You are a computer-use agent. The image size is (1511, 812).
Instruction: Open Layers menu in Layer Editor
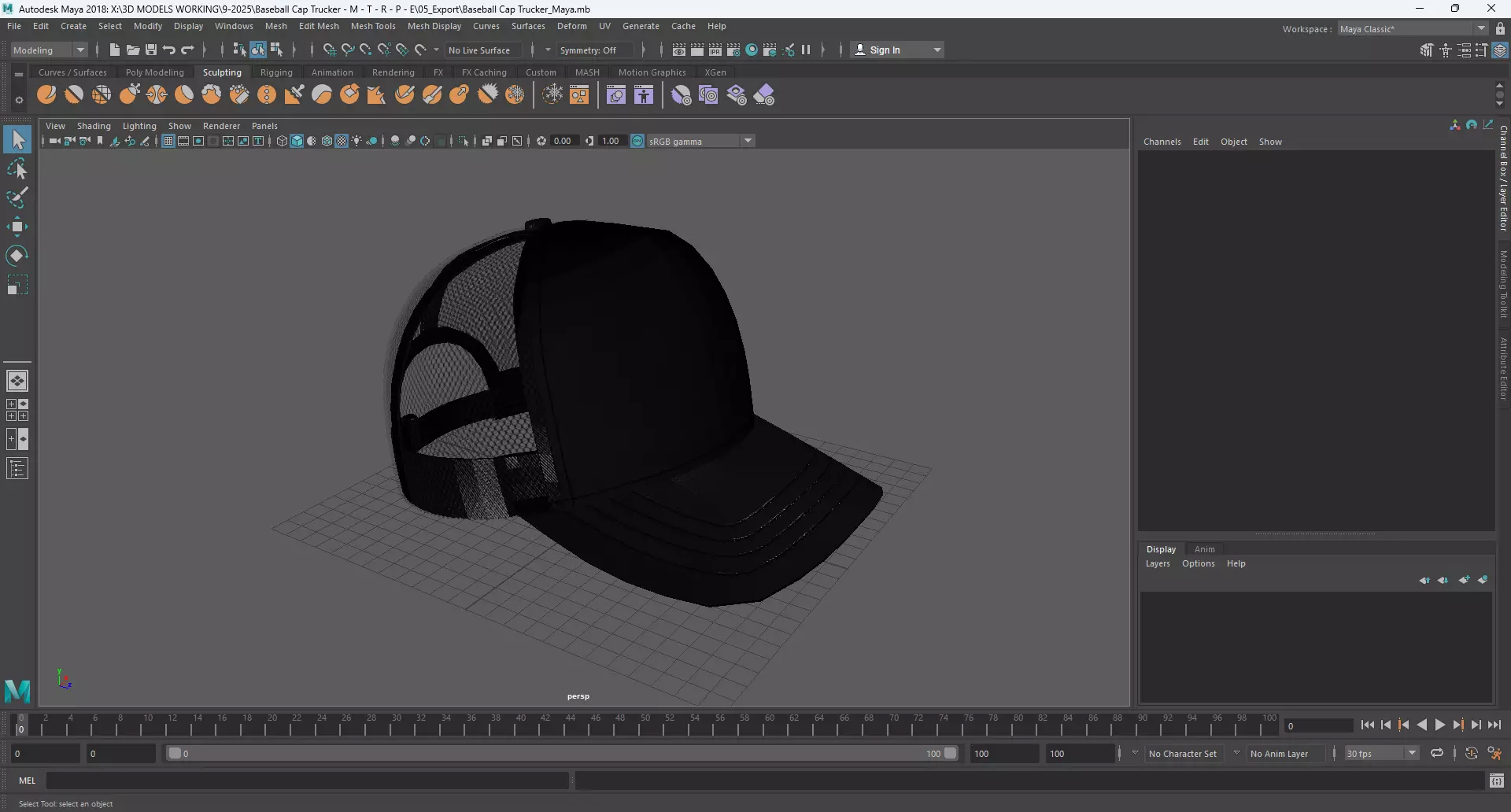point(1157,563)
